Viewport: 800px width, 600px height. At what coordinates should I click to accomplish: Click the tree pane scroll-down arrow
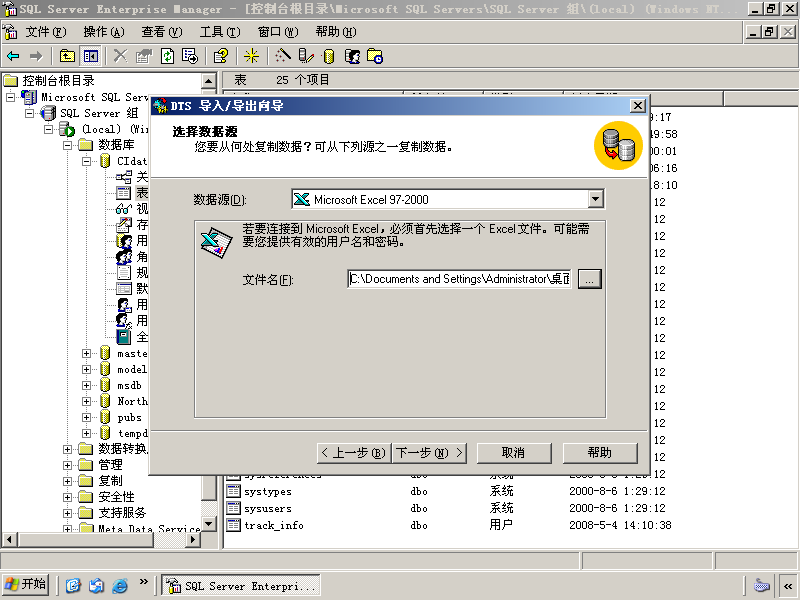click(208, 523)
